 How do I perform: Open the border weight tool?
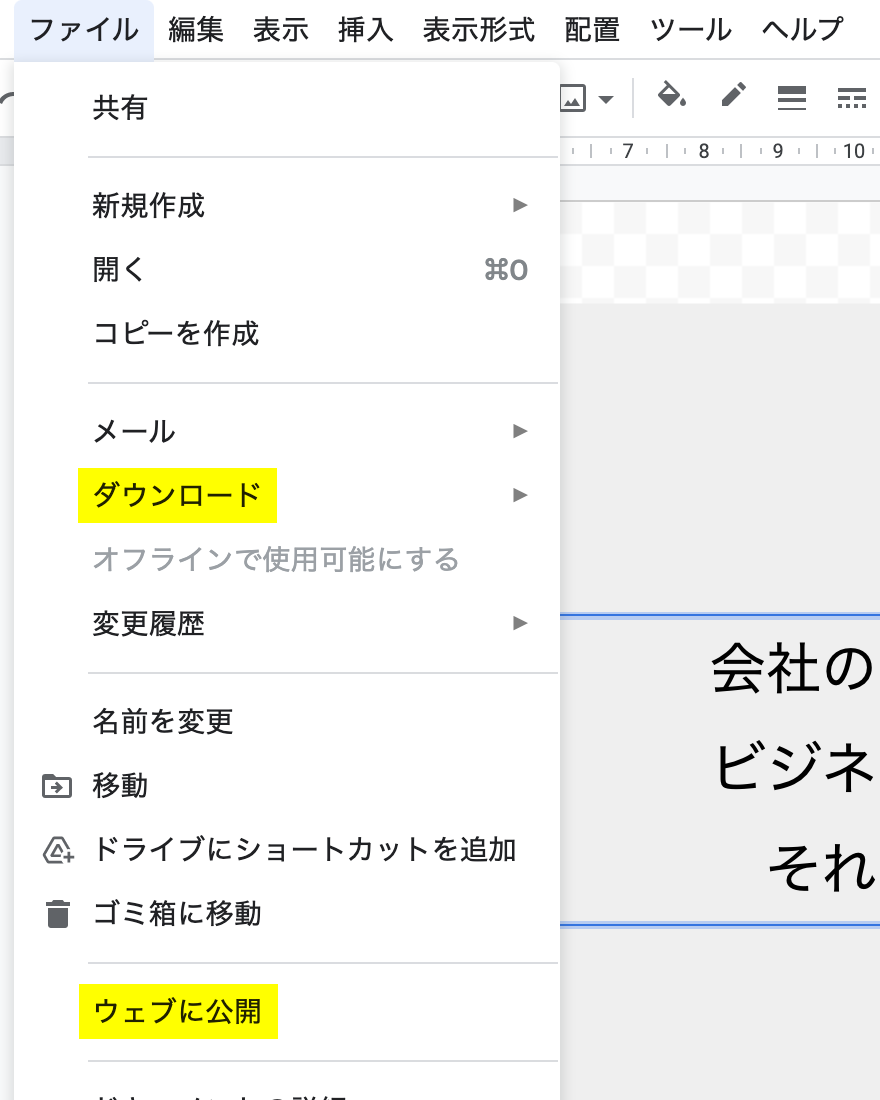pyautogui.click(x=792, y=97)
